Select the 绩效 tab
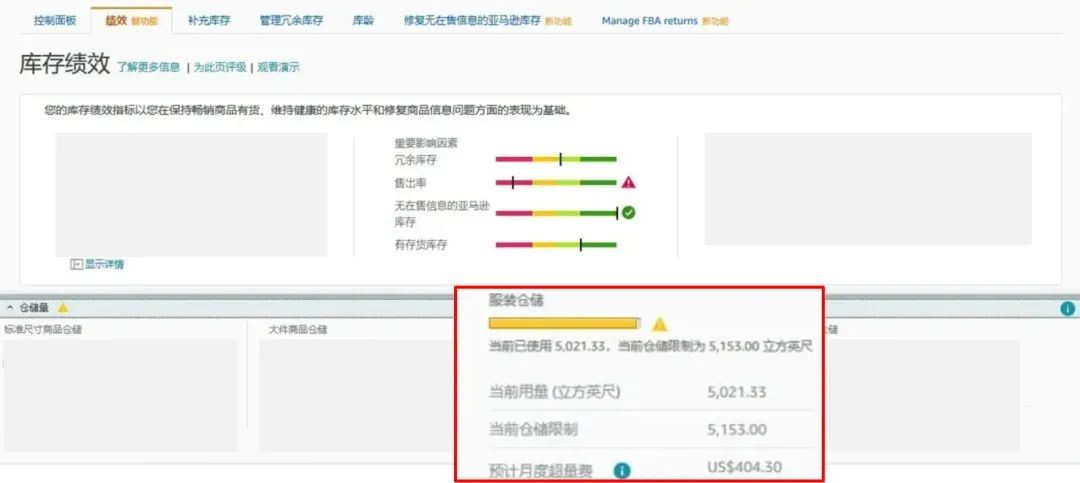1080x483 pixels. 116,21
